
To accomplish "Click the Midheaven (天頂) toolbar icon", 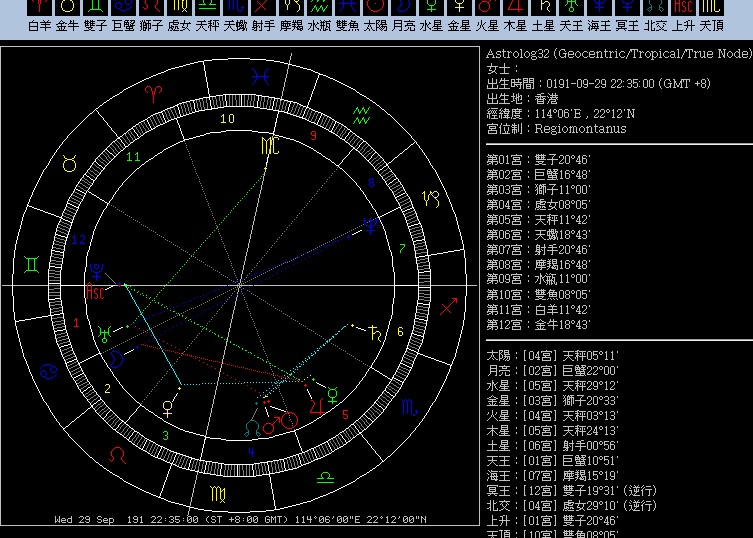I will pos(711,7).
